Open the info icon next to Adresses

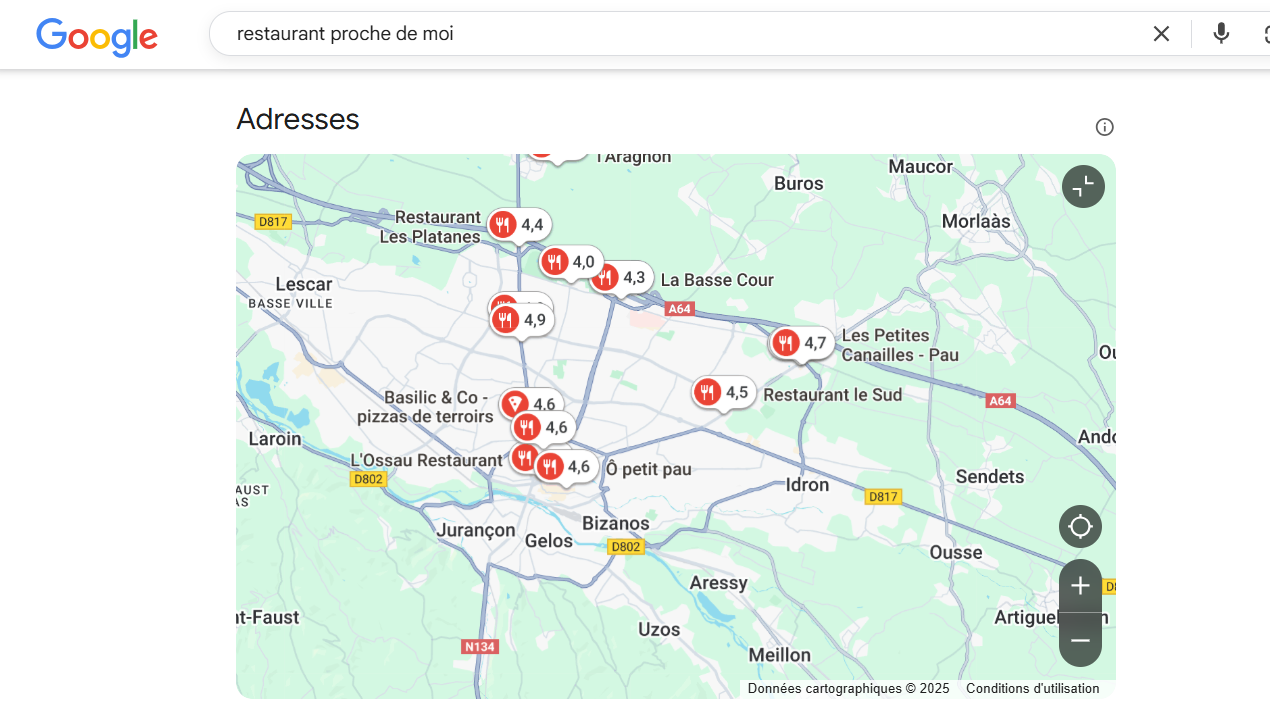click(x=1104, y=127)
